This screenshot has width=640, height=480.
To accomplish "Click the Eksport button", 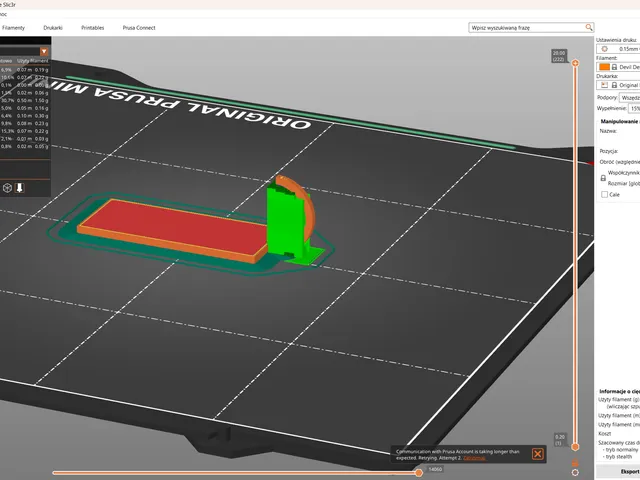I will coord(618,471).
